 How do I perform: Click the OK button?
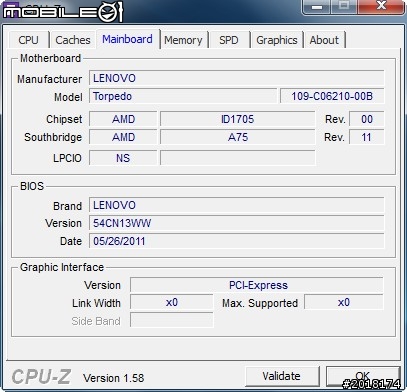(363, 376)
